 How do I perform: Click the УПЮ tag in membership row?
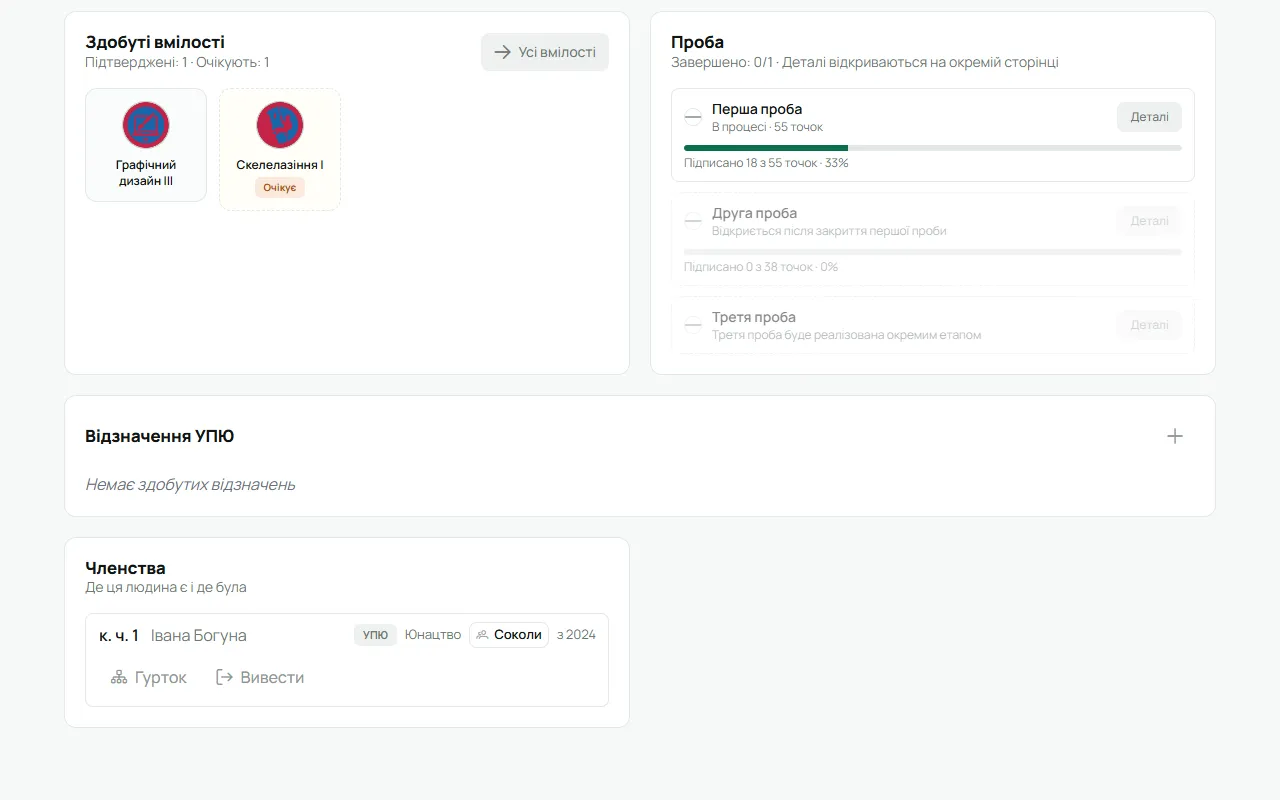point(375,635)
